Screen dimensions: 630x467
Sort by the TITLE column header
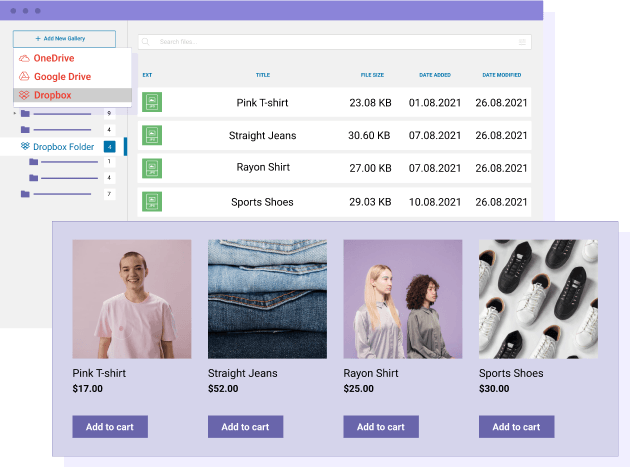click(x=263, y=75)
